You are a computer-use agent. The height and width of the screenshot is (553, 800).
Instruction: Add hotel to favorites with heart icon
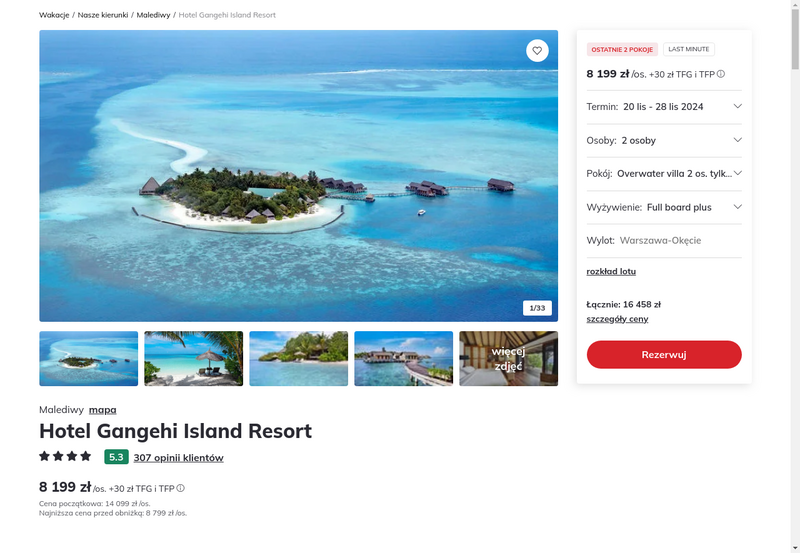537,51
